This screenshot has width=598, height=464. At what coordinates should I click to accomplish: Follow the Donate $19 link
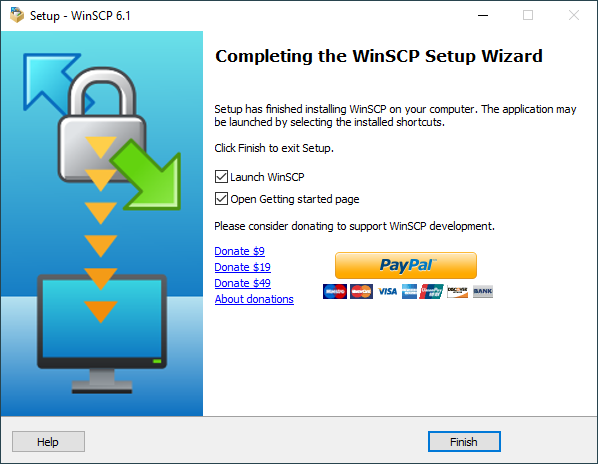[x=242, y=267]
